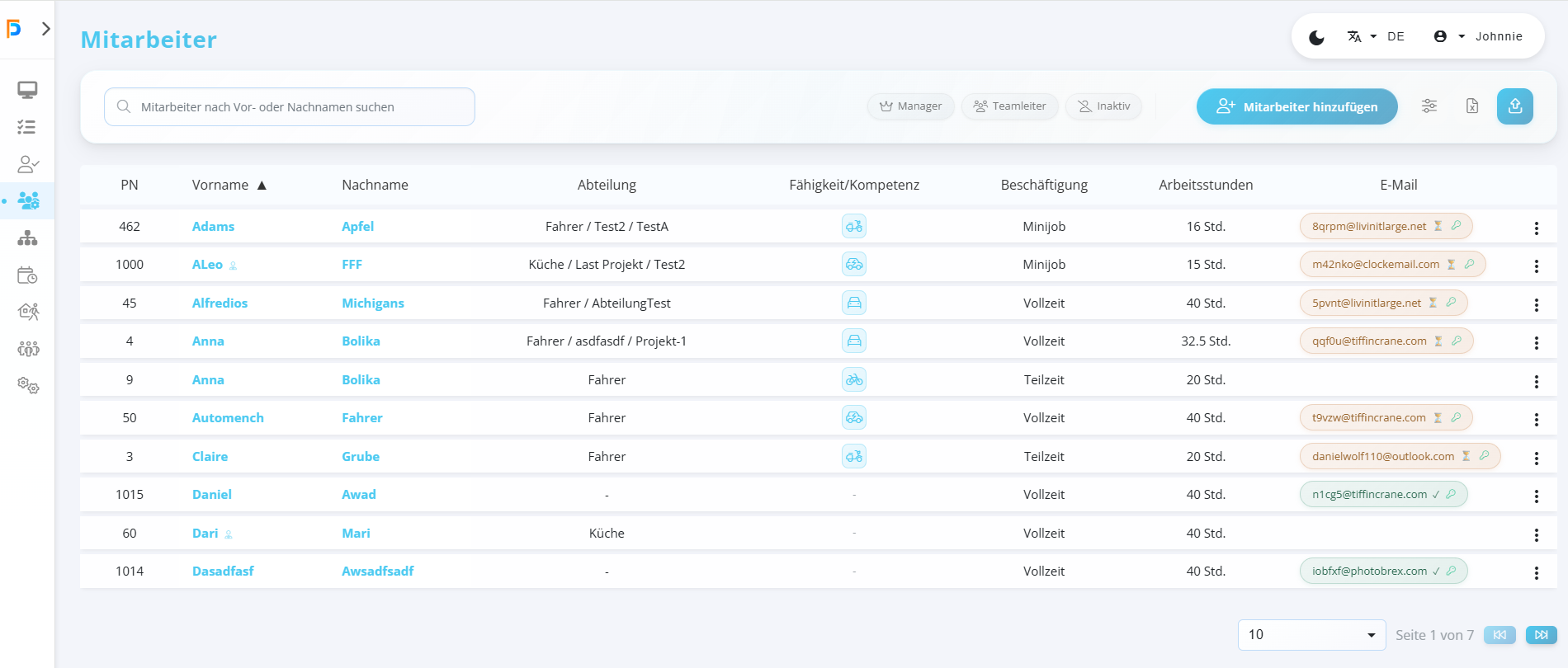Open the organization chart sidebar icon
1568x668 pixels.
(x=27, y=238)
